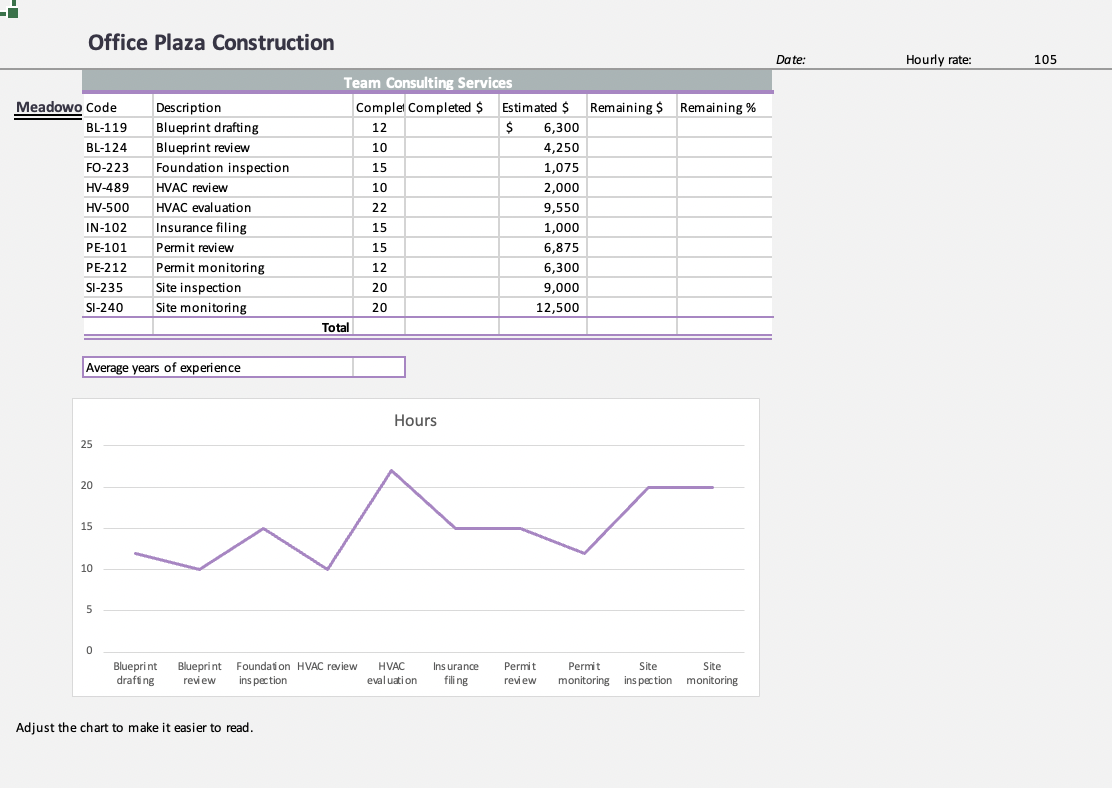The height and width of the screenshot is (788, 1112).
Task: Click the HVAC evaluation axis label in the chart
Action: pos(391,673)
